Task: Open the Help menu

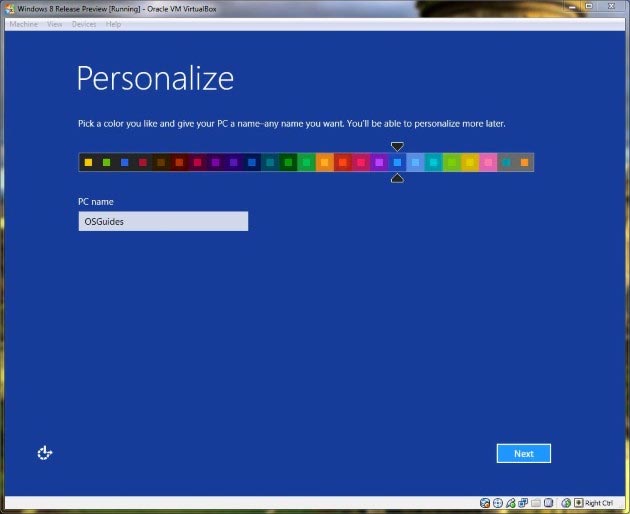Action: click(113, 24)
